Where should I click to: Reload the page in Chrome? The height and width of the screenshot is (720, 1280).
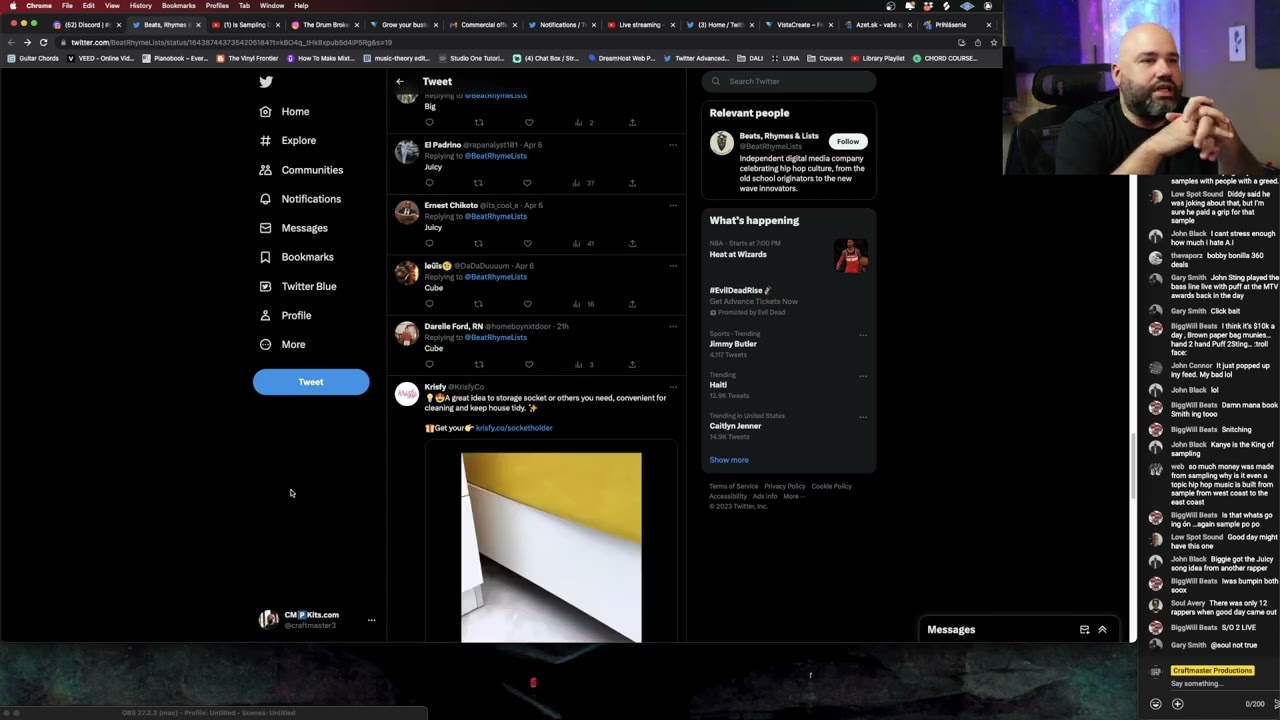click(x=43, y=42)
